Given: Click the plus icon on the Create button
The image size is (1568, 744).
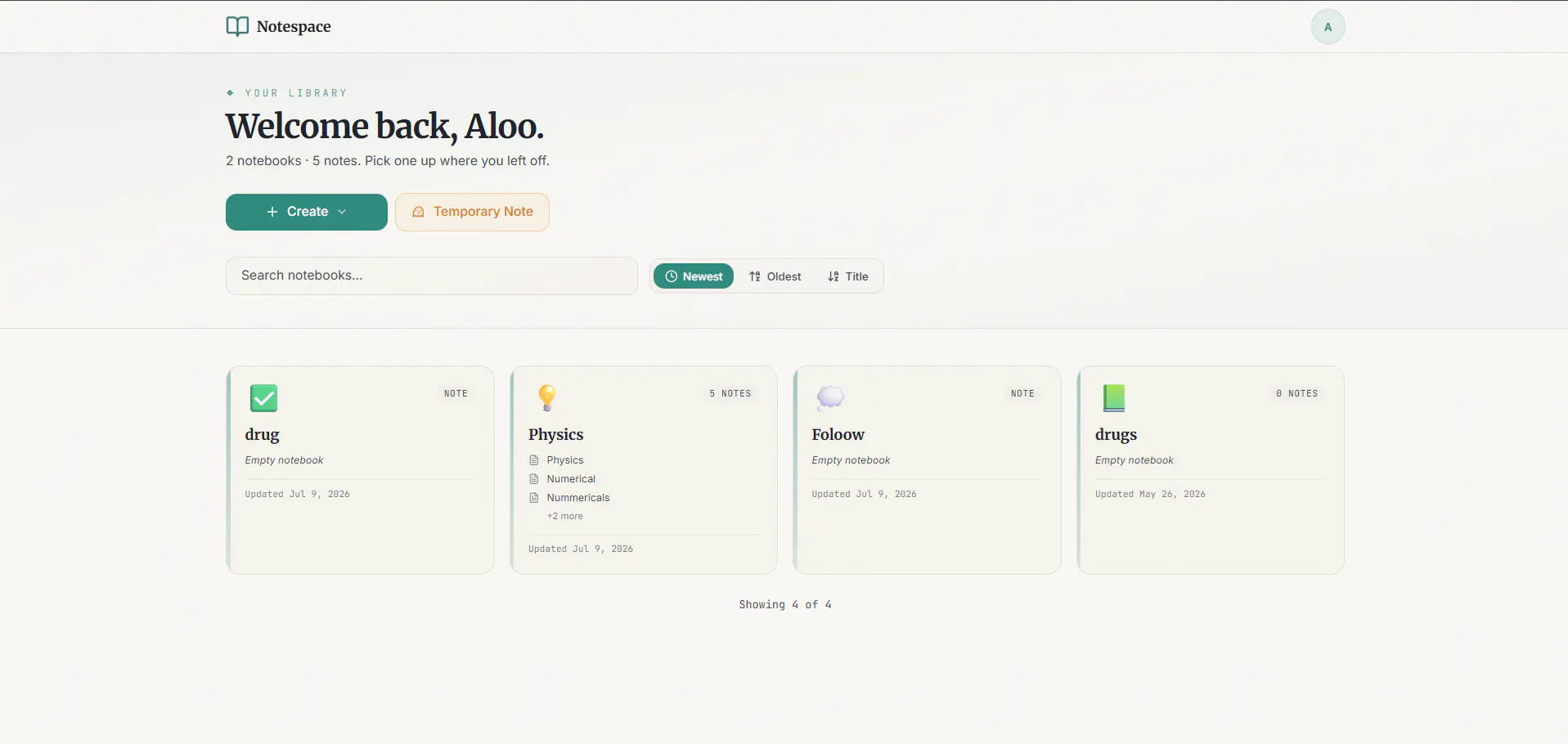Looking at the screenshot, I should (272, 212).
